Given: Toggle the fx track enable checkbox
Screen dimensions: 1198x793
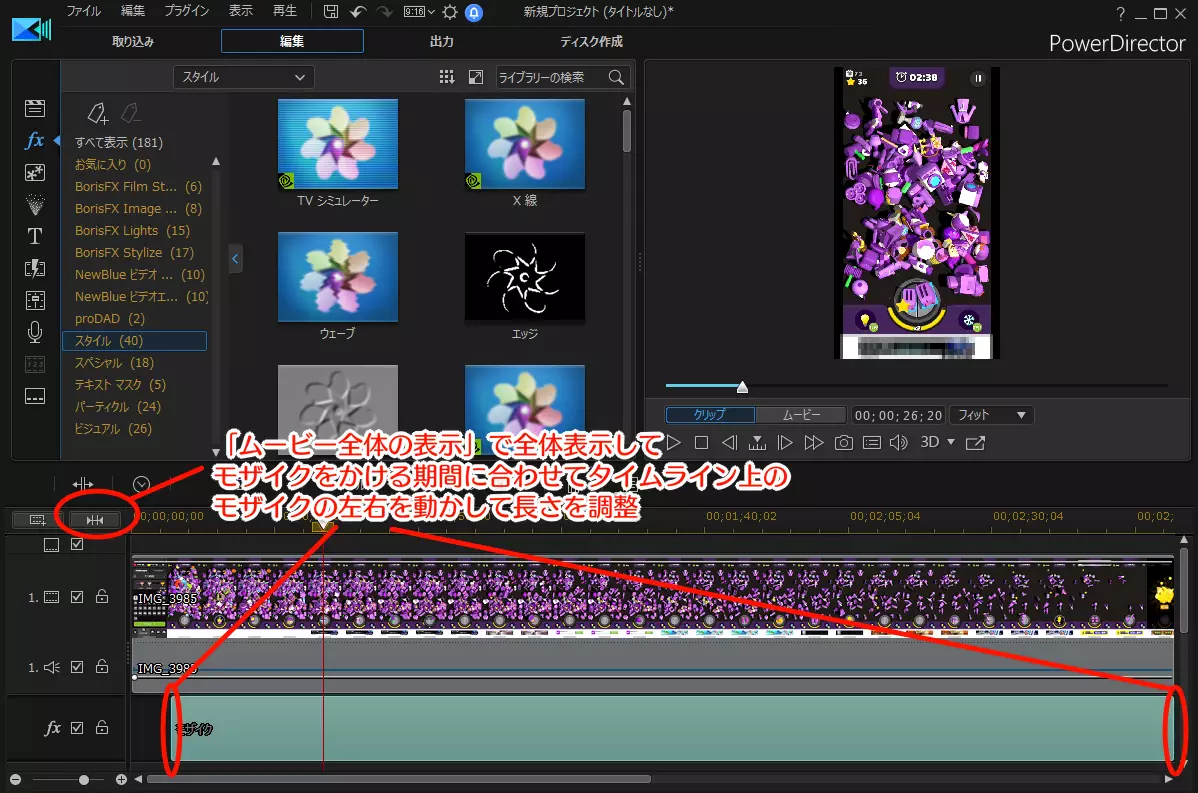Looking at the screenshot, I should click(x=77, y=728).
